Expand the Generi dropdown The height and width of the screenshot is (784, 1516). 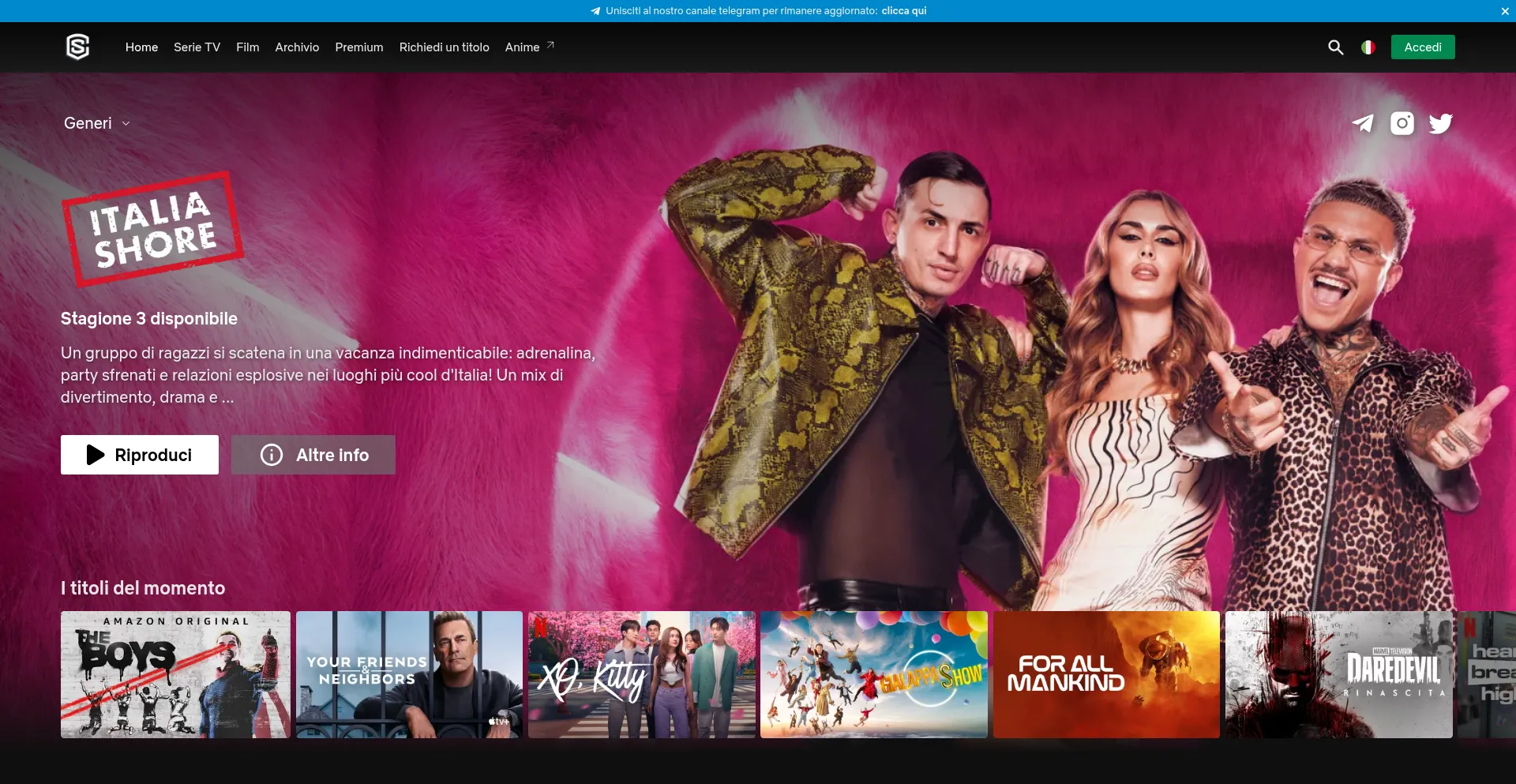click(x=96, y=123)
